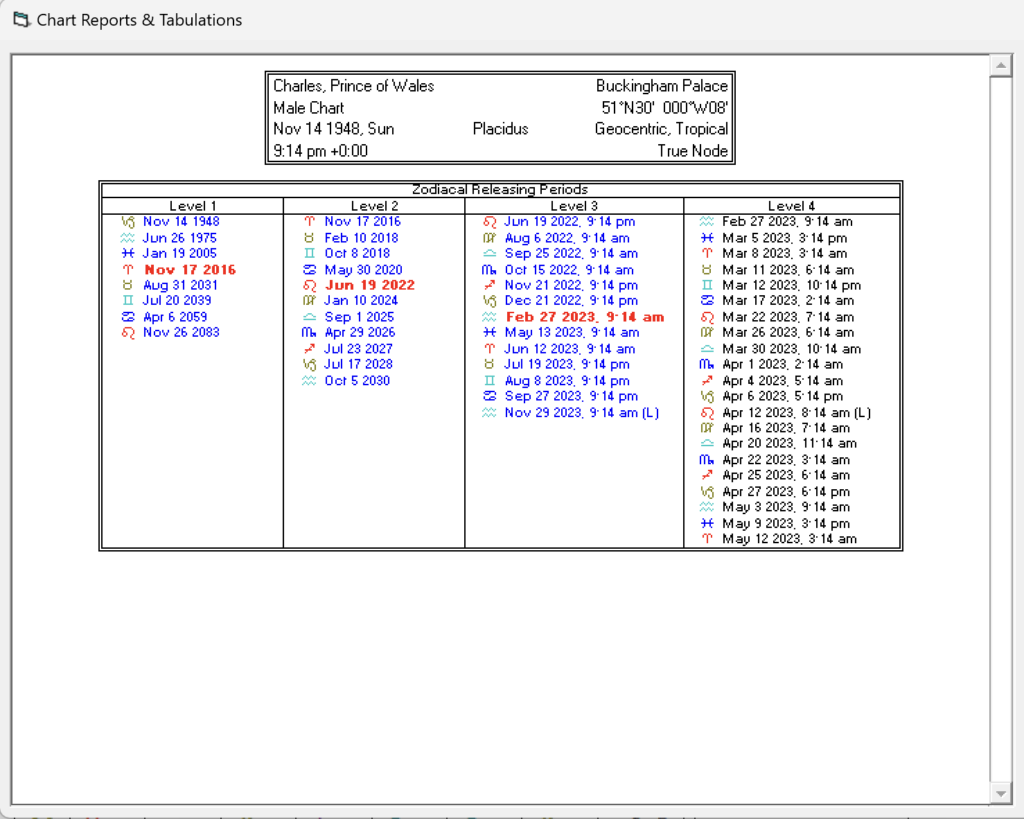This screenshot has width=1024, height=819.
Task: Click the Chart Reports window title icon
Action: tap(20, 20)
